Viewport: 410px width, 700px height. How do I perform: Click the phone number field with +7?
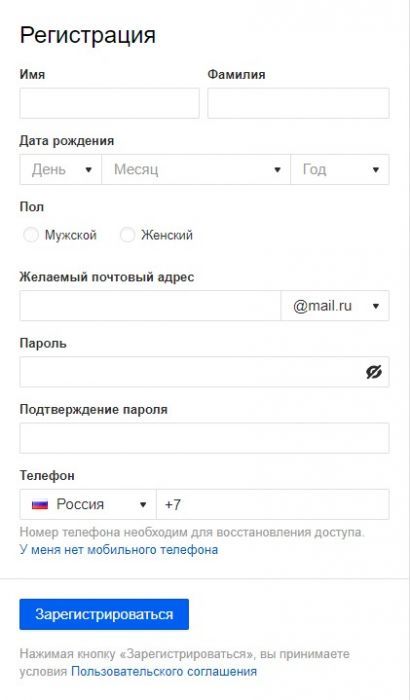pos(273,504)
